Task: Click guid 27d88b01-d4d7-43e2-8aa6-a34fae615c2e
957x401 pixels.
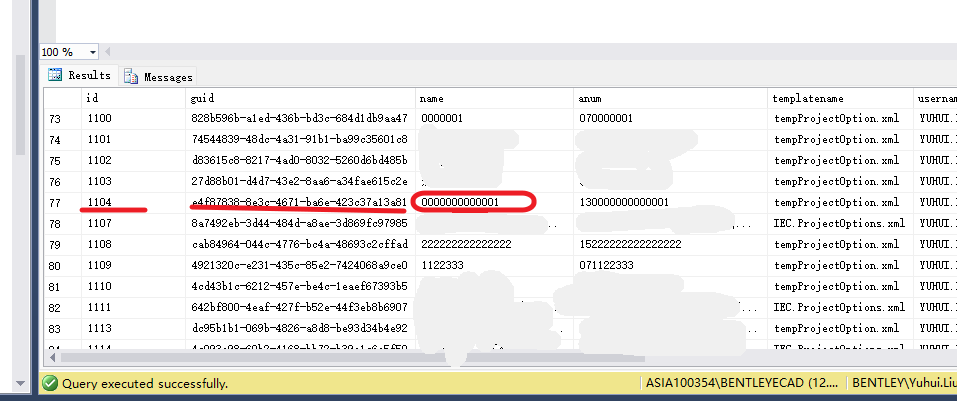Action: [299, 182]
